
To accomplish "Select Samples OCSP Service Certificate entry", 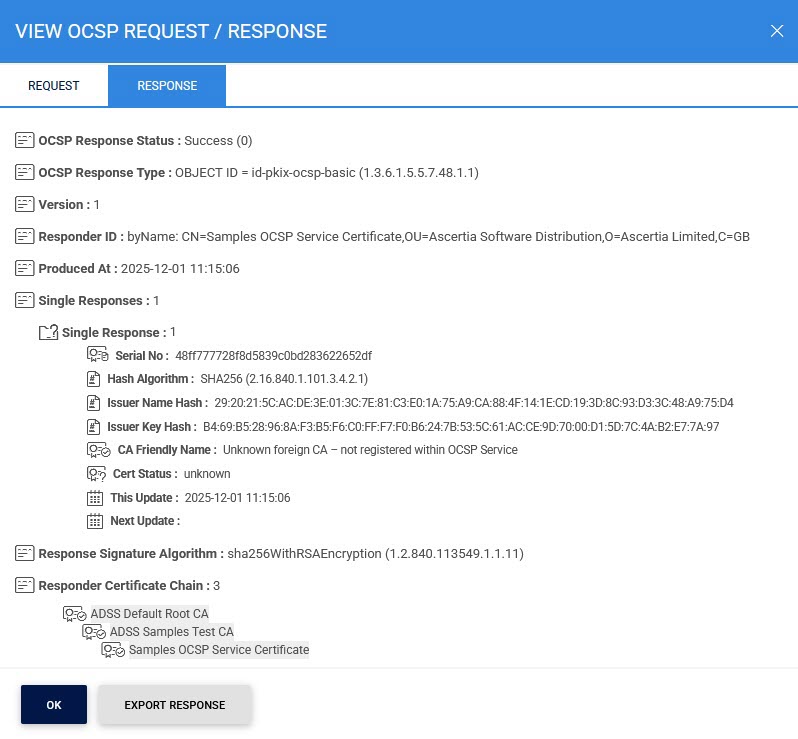I will coord(219,650).
